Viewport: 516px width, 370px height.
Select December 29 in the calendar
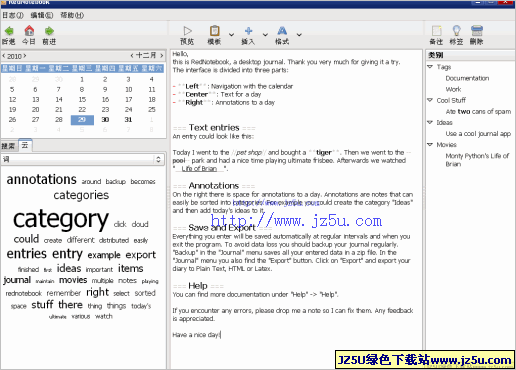tap(82, 120)
